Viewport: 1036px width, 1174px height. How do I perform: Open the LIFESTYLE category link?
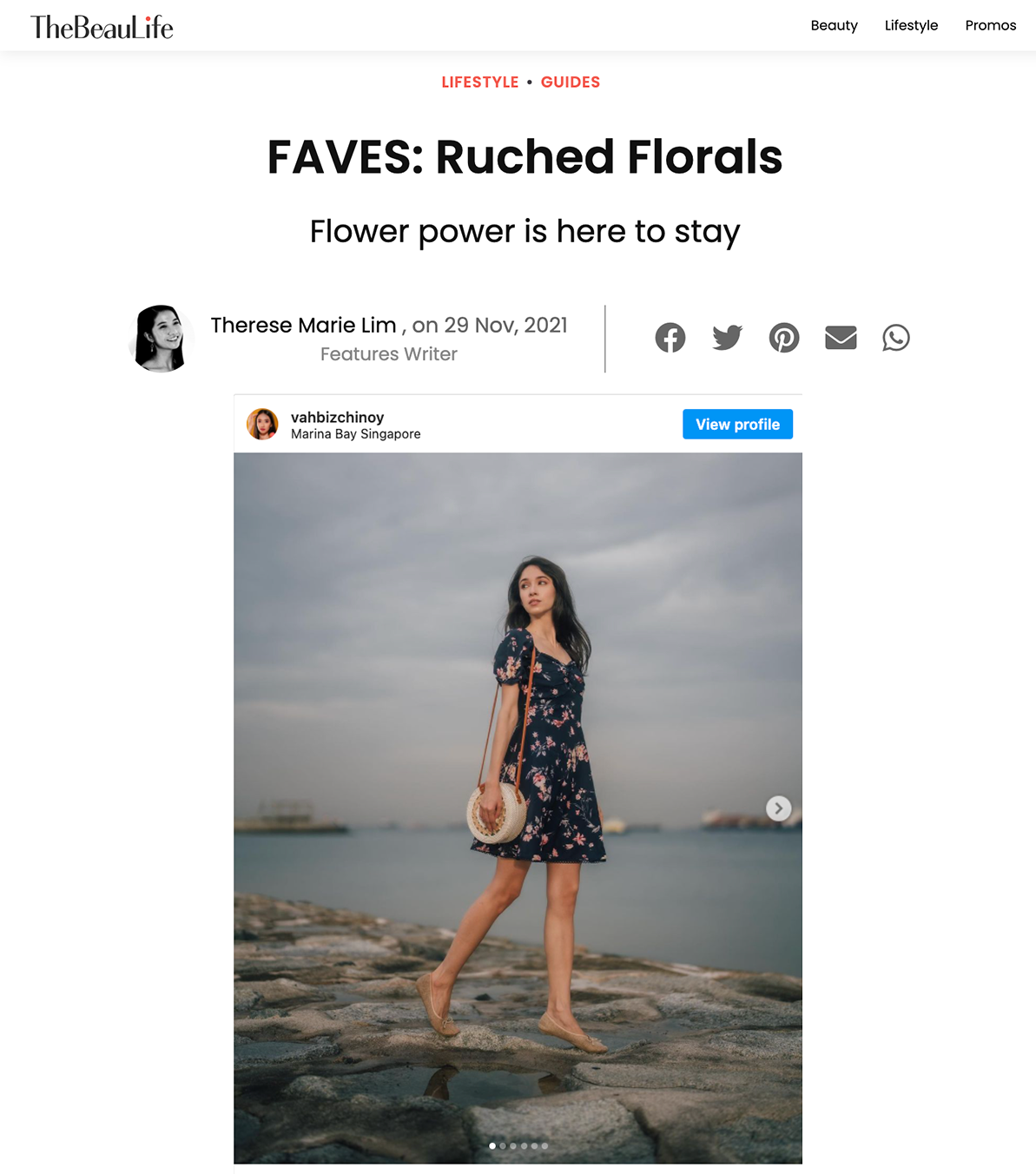(480, 82)
